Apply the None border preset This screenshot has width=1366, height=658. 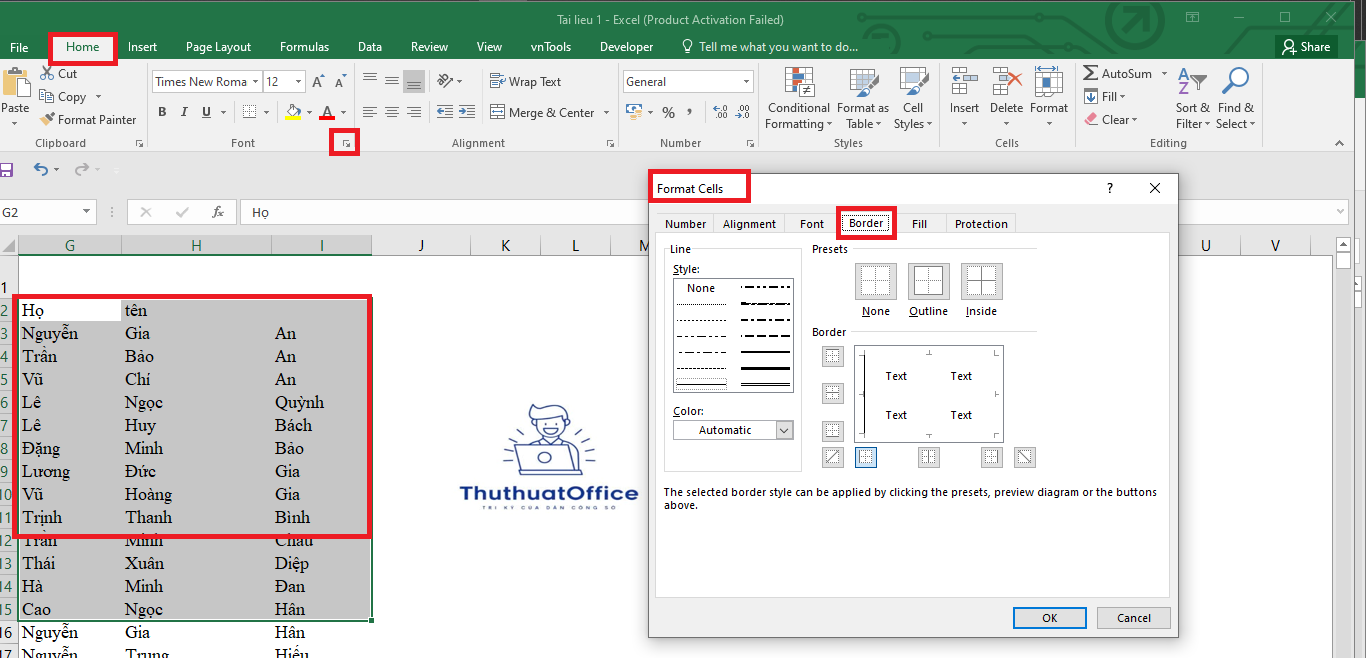[875, 281]
